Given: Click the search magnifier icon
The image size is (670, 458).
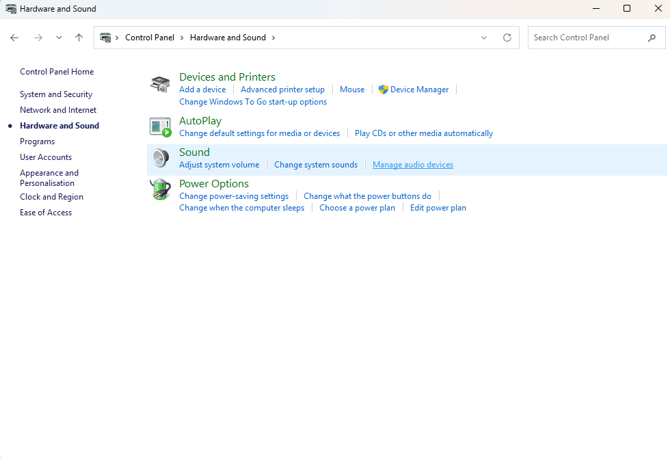Looking at the screenshot, I should 652,38.
